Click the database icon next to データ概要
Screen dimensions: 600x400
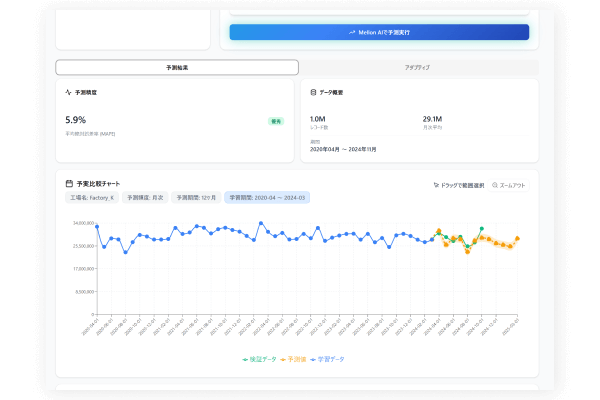click(312, 91)
